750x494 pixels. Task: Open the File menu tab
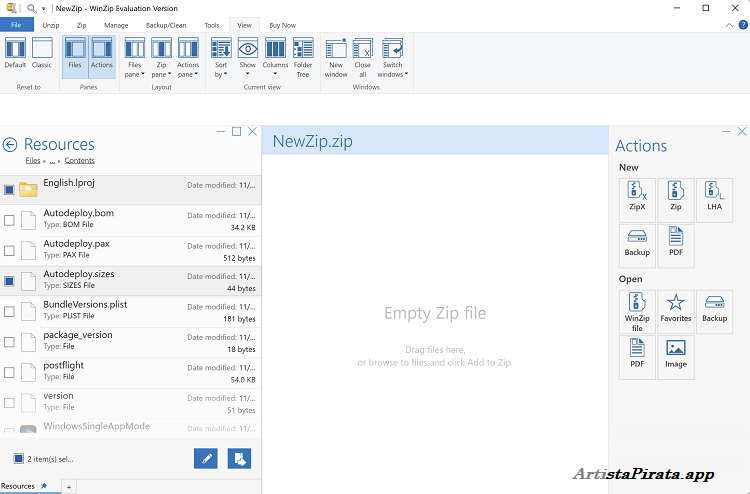(16, 24)
